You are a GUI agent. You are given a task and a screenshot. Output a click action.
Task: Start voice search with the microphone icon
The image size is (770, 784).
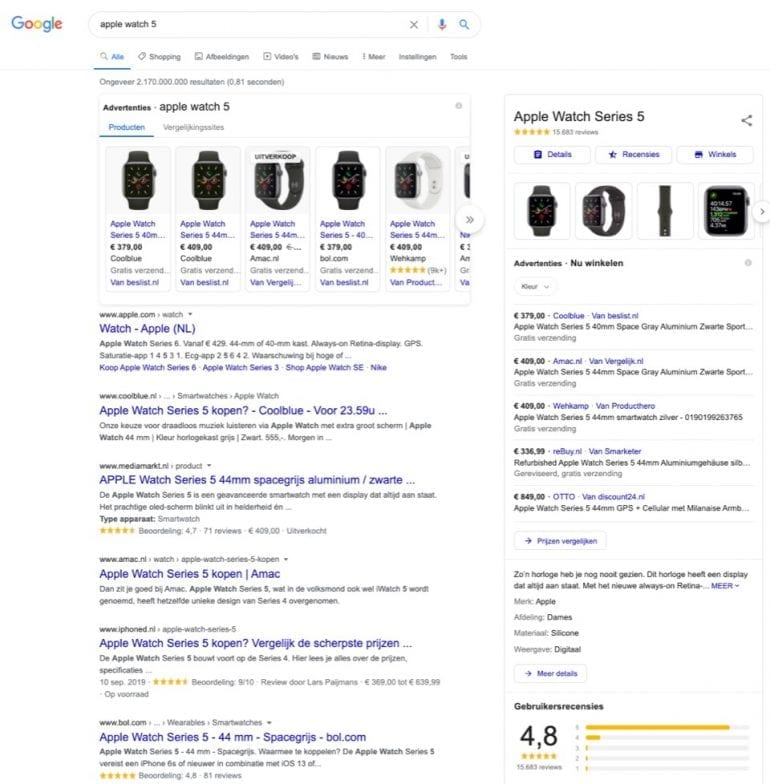pos(442,24)
